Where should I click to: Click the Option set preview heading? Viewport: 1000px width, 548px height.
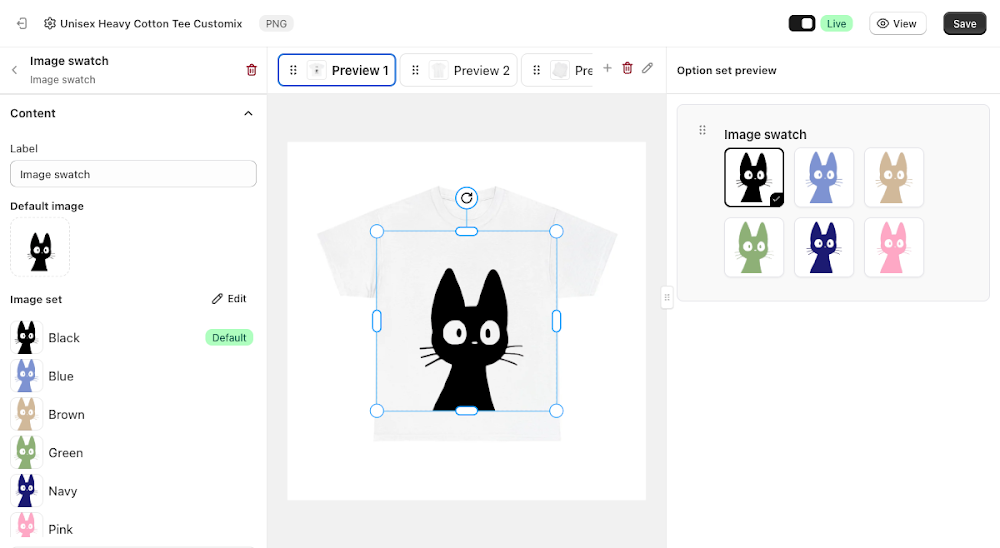(x=726, y=70)
